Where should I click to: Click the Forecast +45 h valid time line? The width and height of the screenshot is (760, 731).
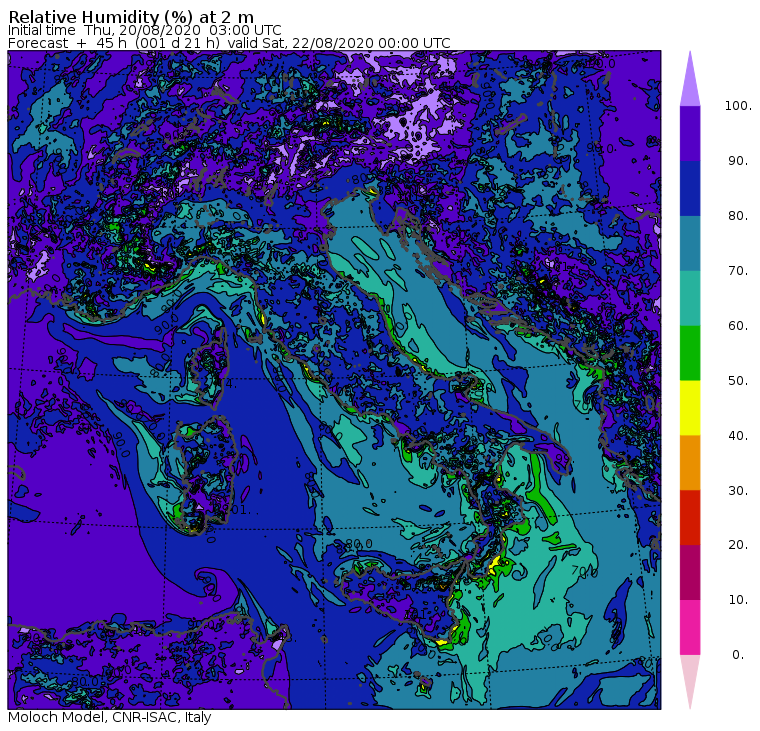point(229,43)
